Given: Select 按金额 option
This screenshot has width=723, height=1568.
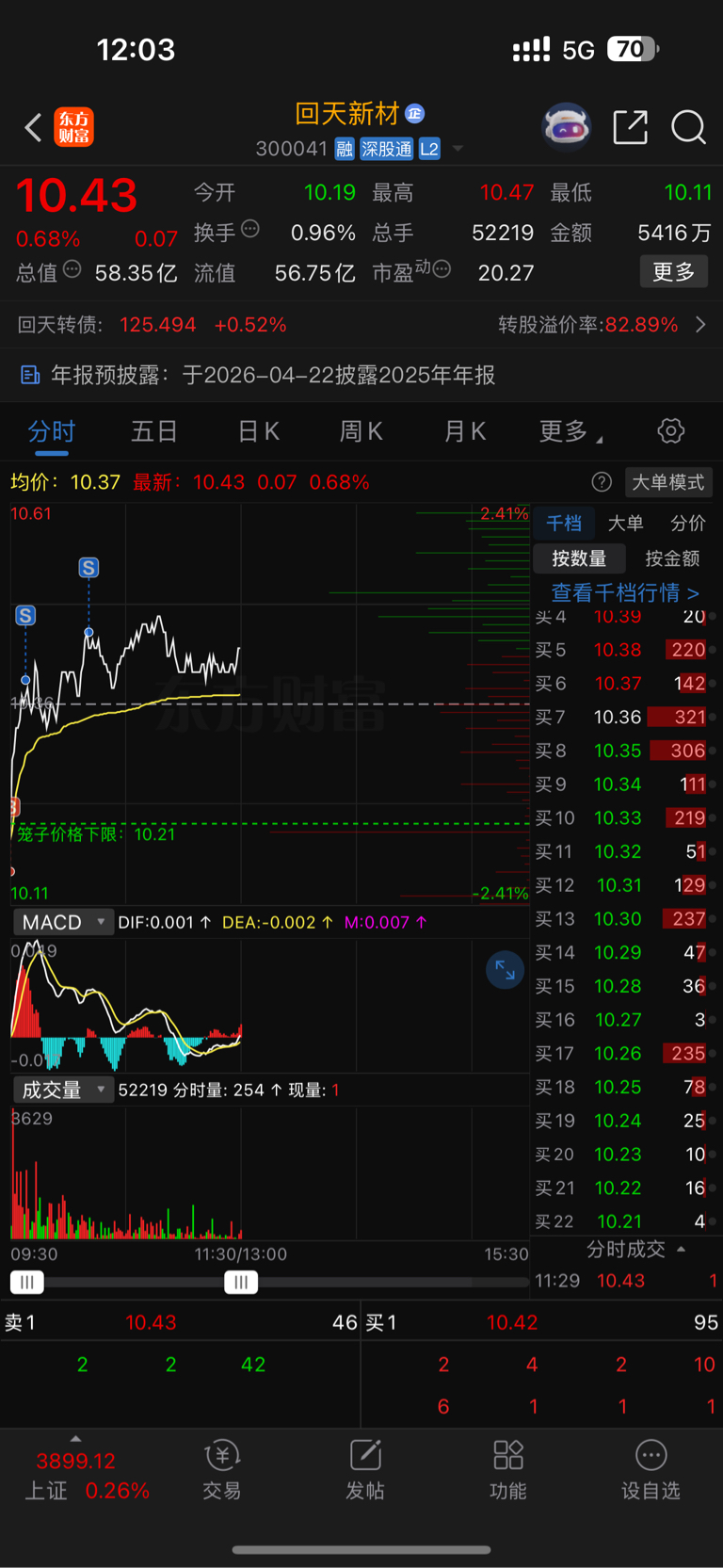Looking at the screenshot, I should 672,558.
